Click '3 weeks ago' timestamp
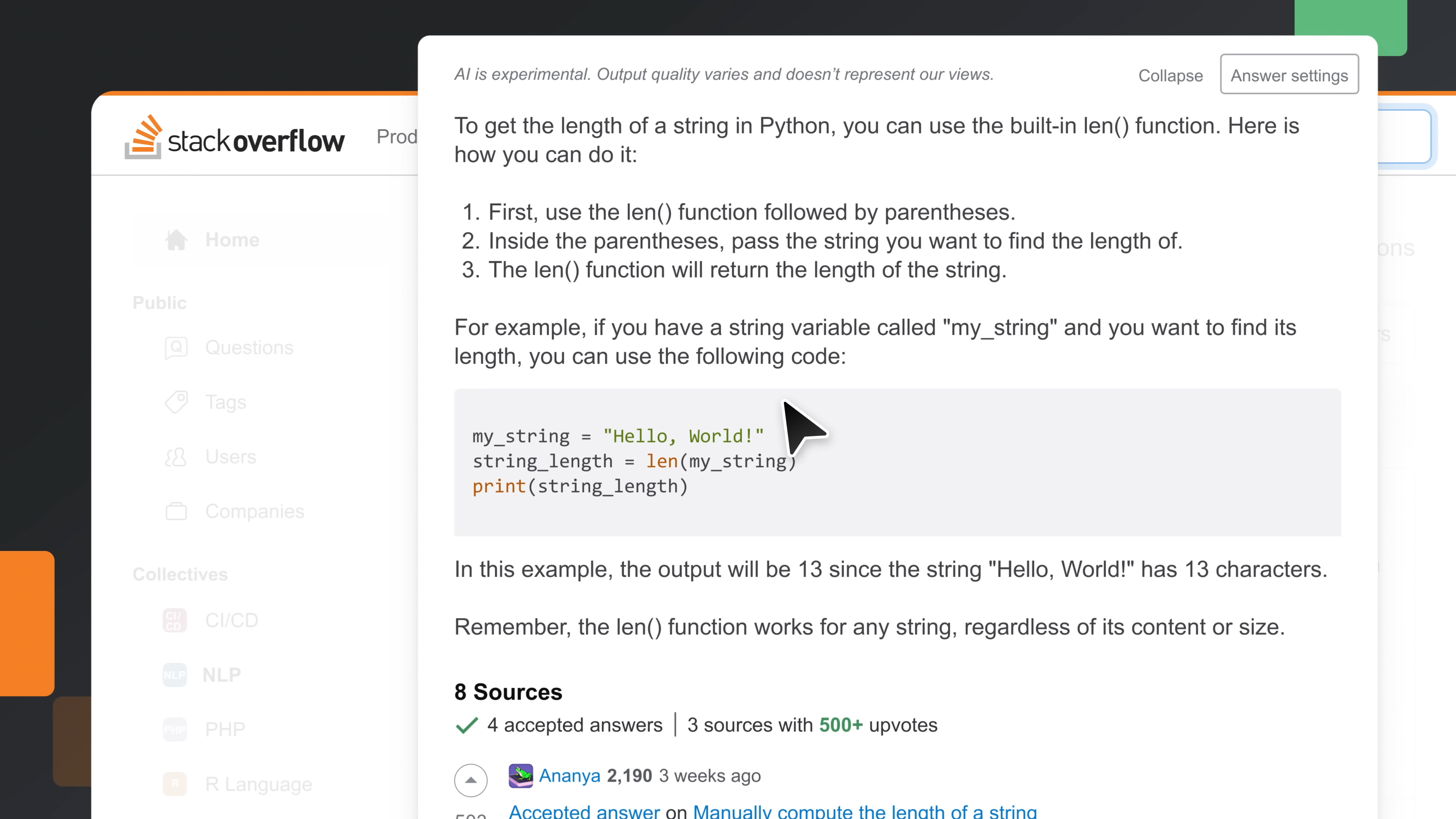The height and width of the screenshot is (819, 1456). pos(710,775)
